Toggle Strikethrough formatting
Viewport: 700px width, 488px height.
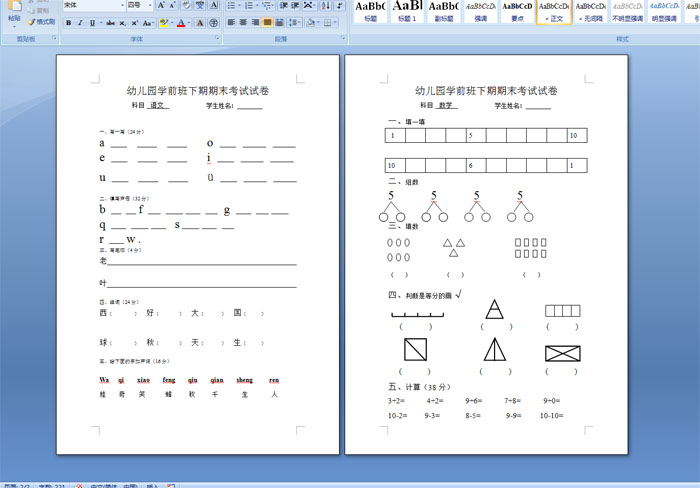click(110, 23)
